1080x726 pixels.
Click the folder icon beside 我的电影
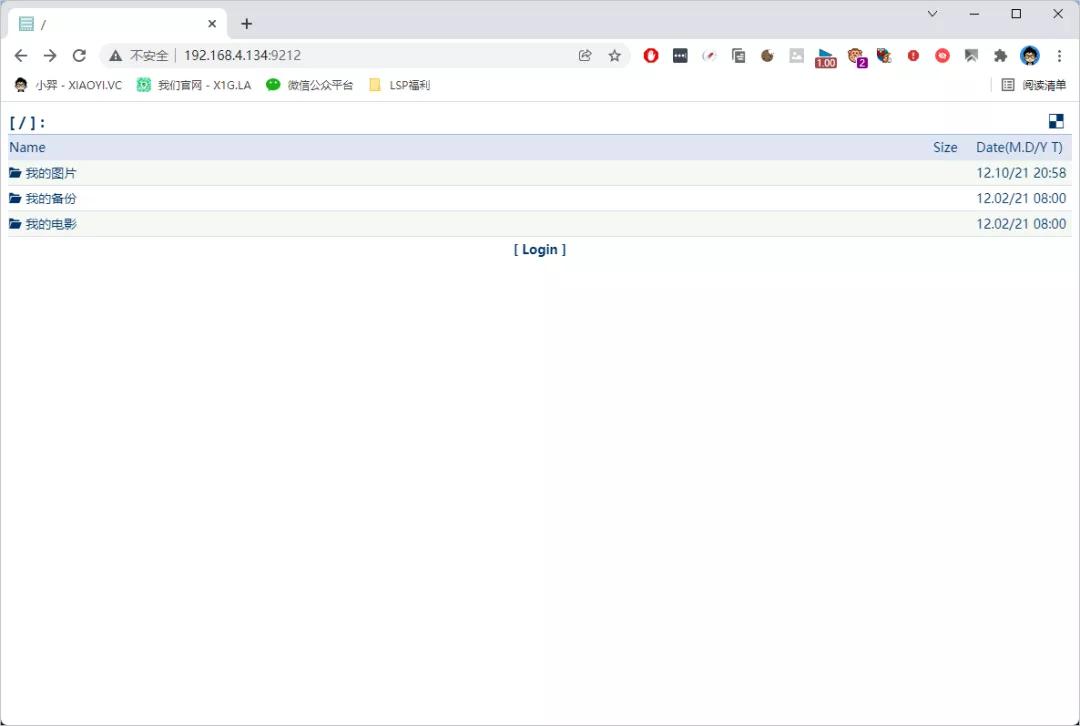coord(15,223)
